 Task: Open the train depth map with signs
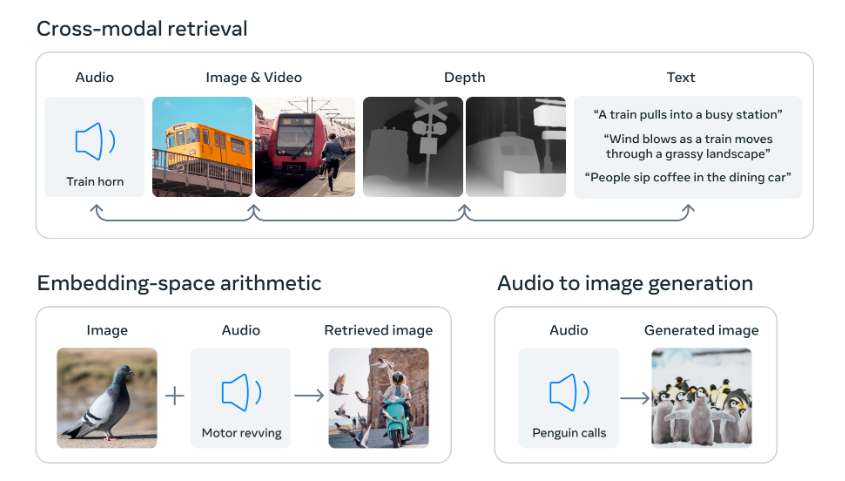[516, 147]
